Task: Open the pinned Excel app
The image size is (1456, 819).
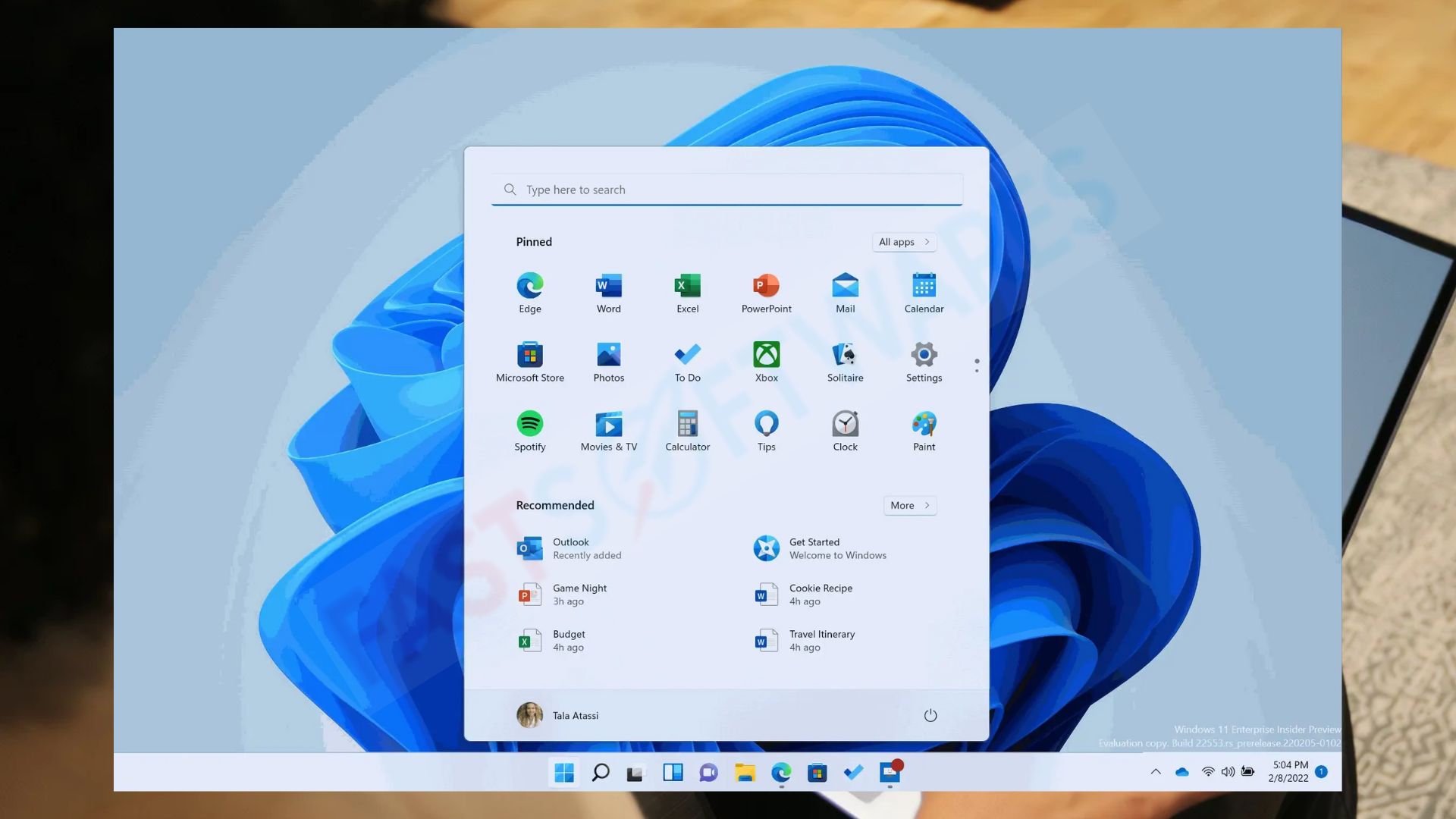Action: (688, 293)
